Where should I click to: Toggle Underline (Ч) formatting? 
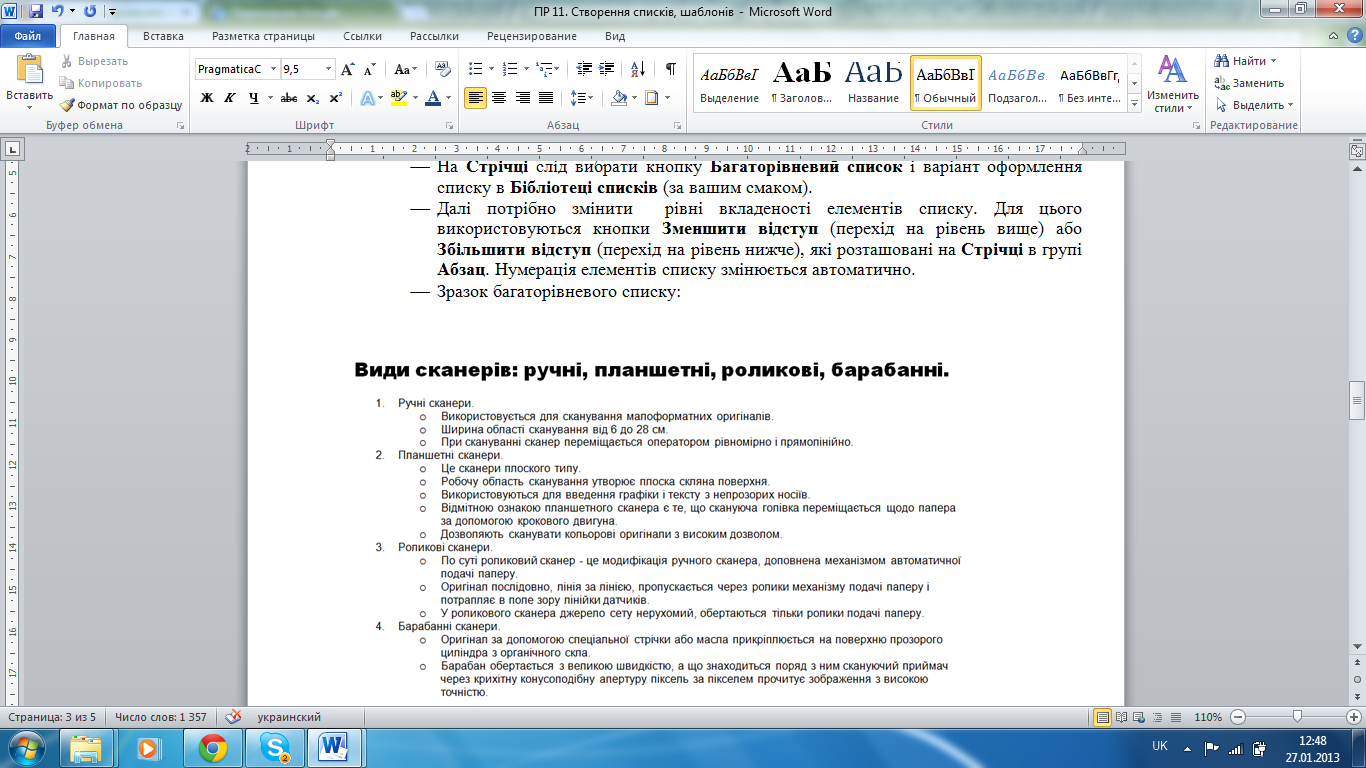coord(253,98)
